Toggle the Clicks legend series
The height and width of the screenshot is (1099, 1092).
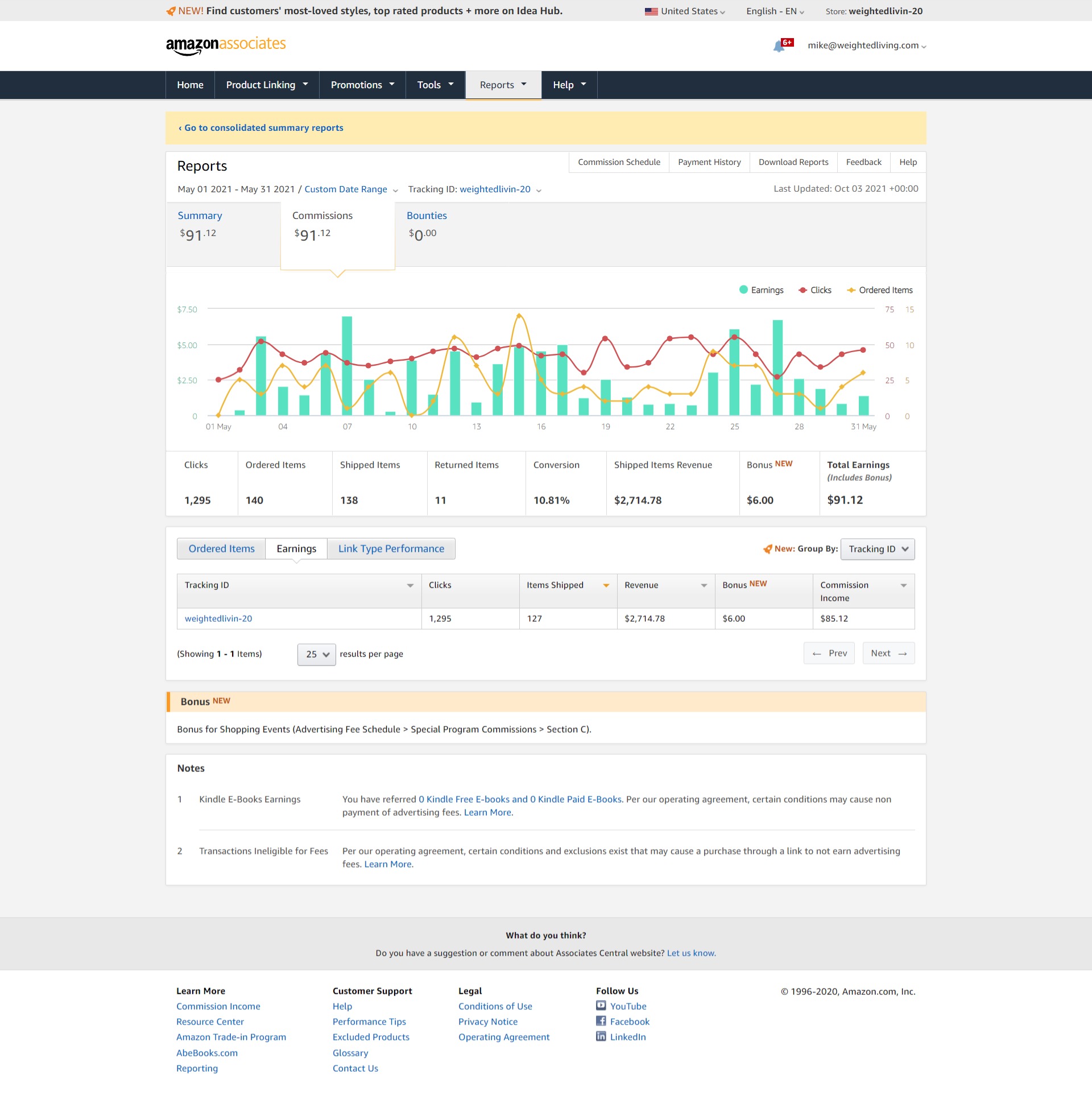click(815, 290)
